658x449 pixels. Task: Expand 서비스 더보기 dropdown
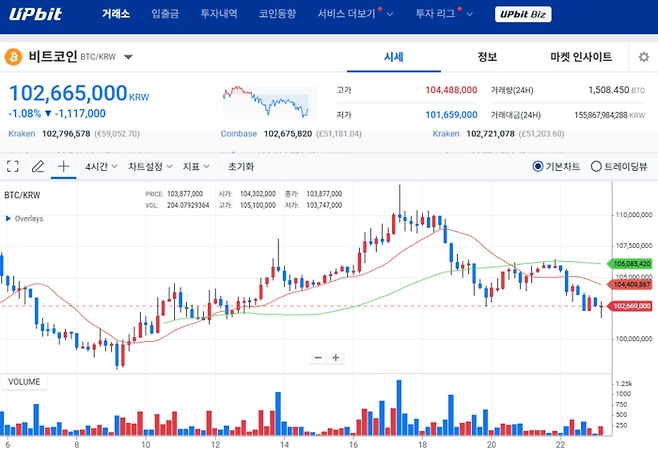(355, 14)
